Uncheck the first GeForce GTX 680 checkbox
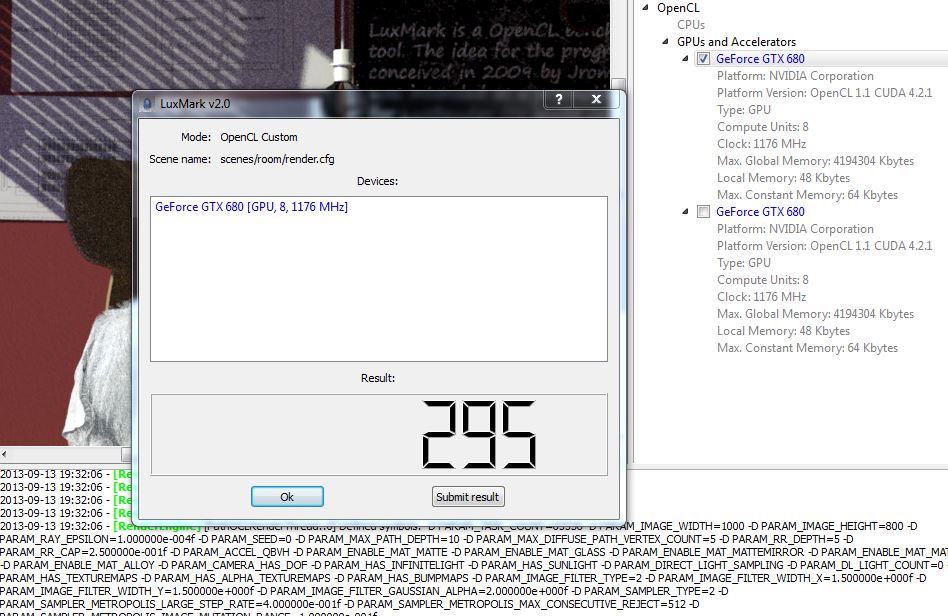 point(703,59)
